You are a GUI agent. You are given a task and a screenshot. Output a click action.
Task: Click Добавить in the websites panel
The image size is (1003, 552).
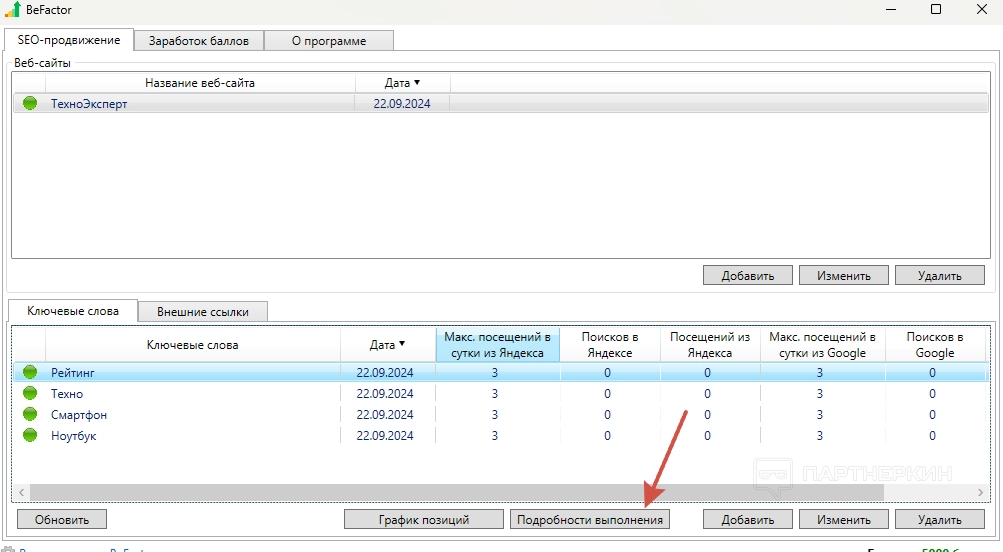pos(748,276)
